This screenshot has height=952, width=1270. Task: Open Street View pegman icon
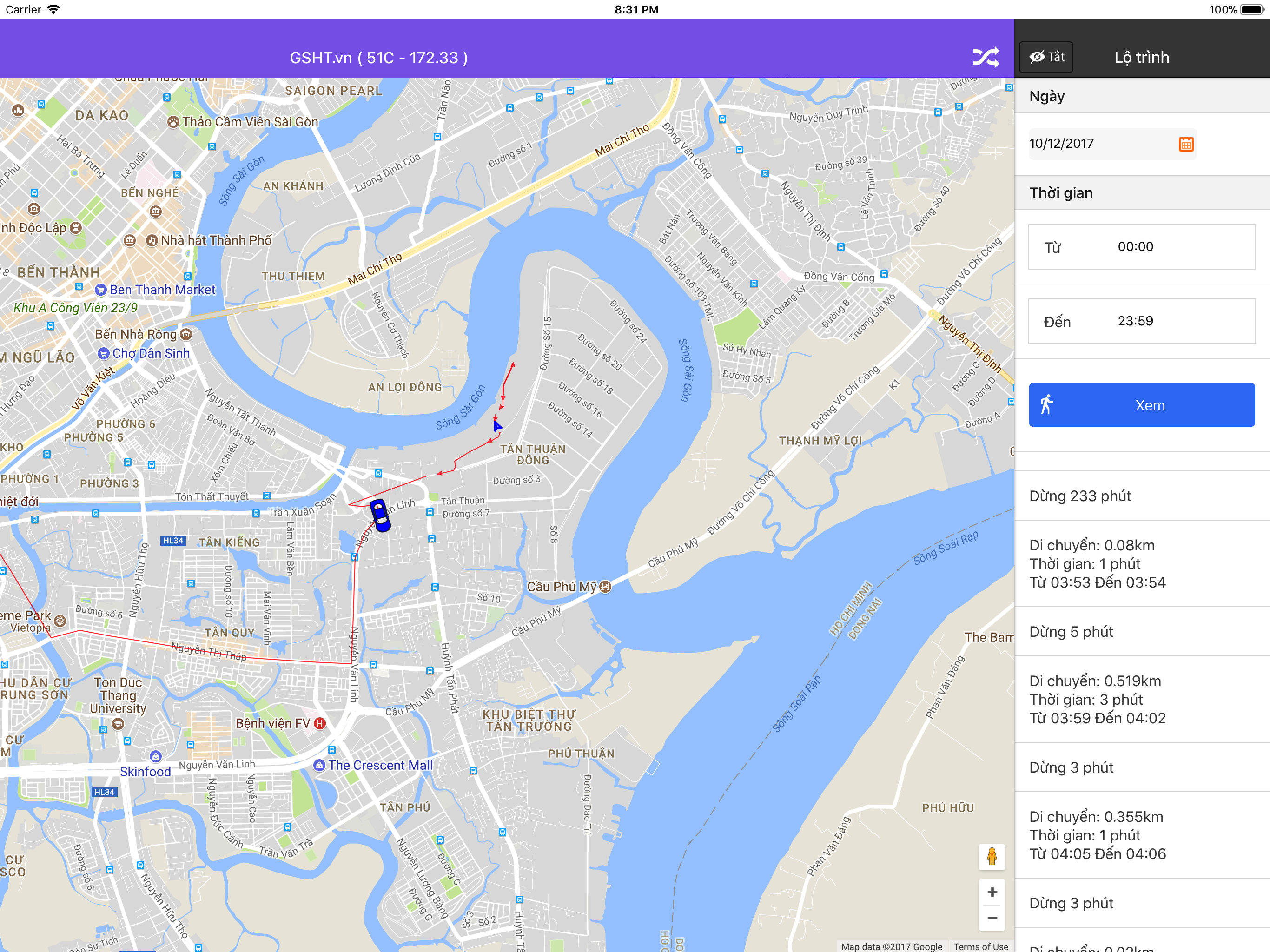(992, 857)
